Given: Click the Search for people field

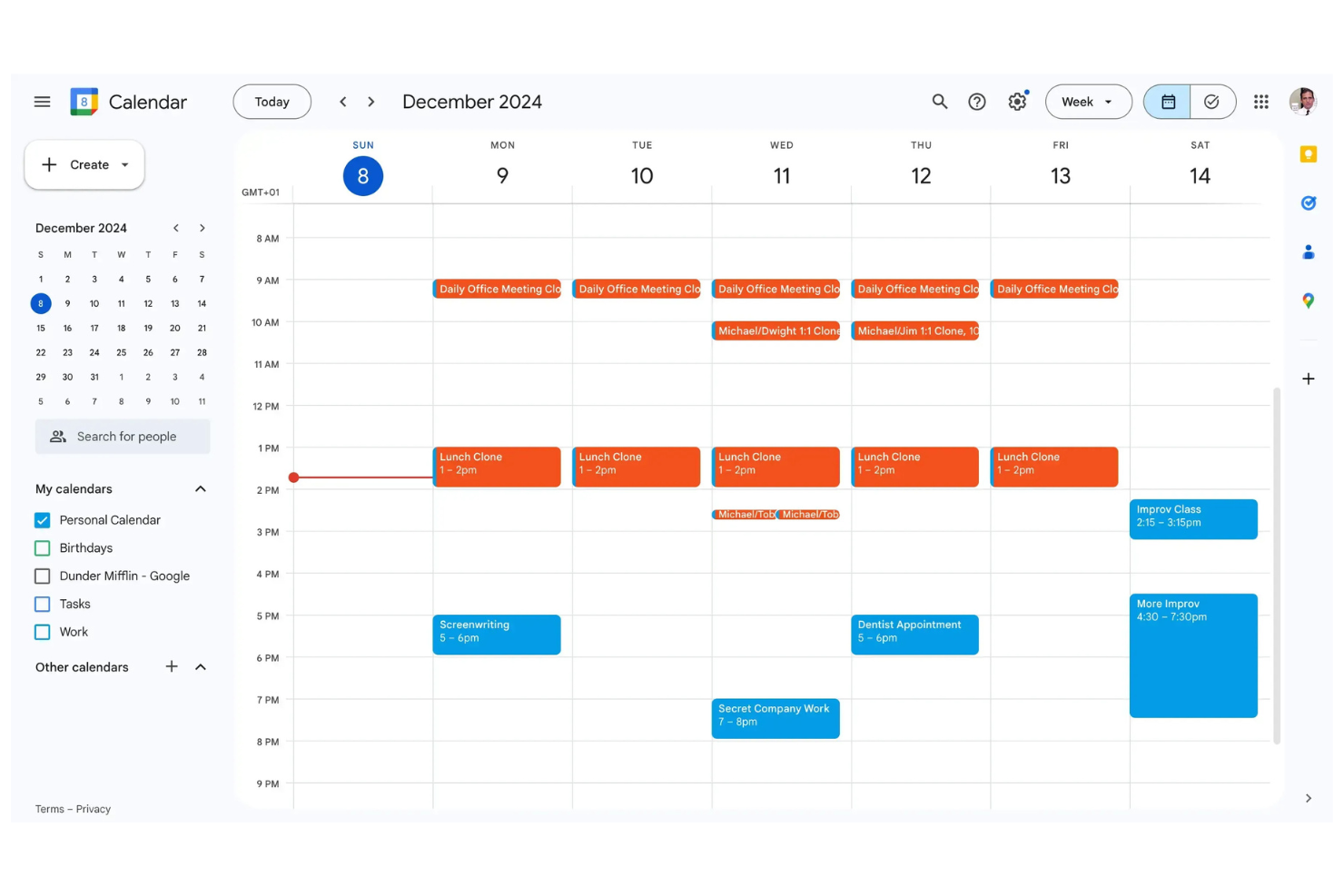Looking at the screenshot, I should 123,436.
